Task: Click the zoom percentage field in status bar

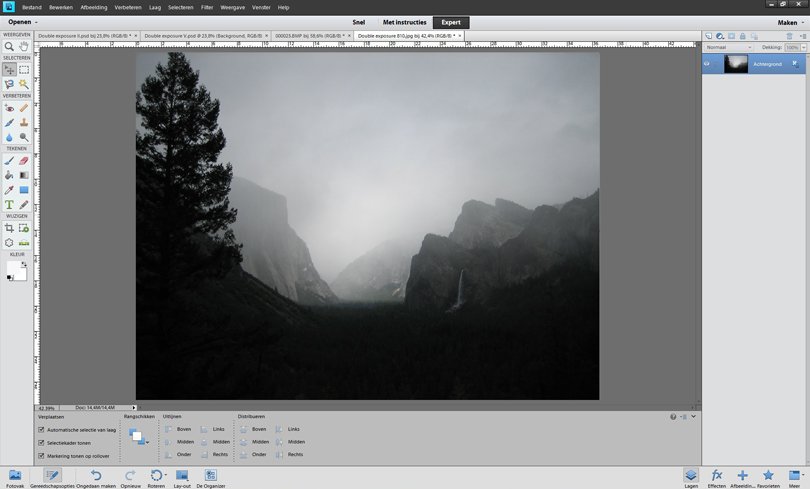Action: pos(47,408)
